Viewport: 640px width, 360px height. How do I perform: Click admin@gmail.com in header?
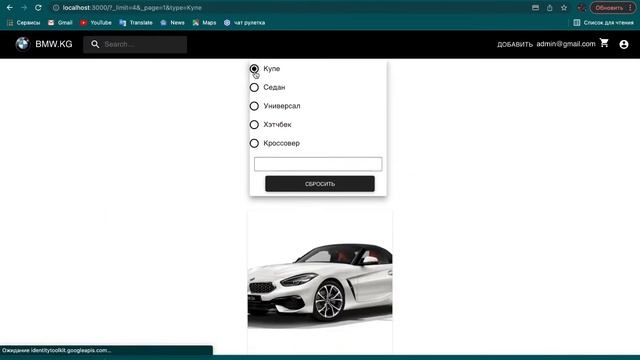click(x=566, y=44)
